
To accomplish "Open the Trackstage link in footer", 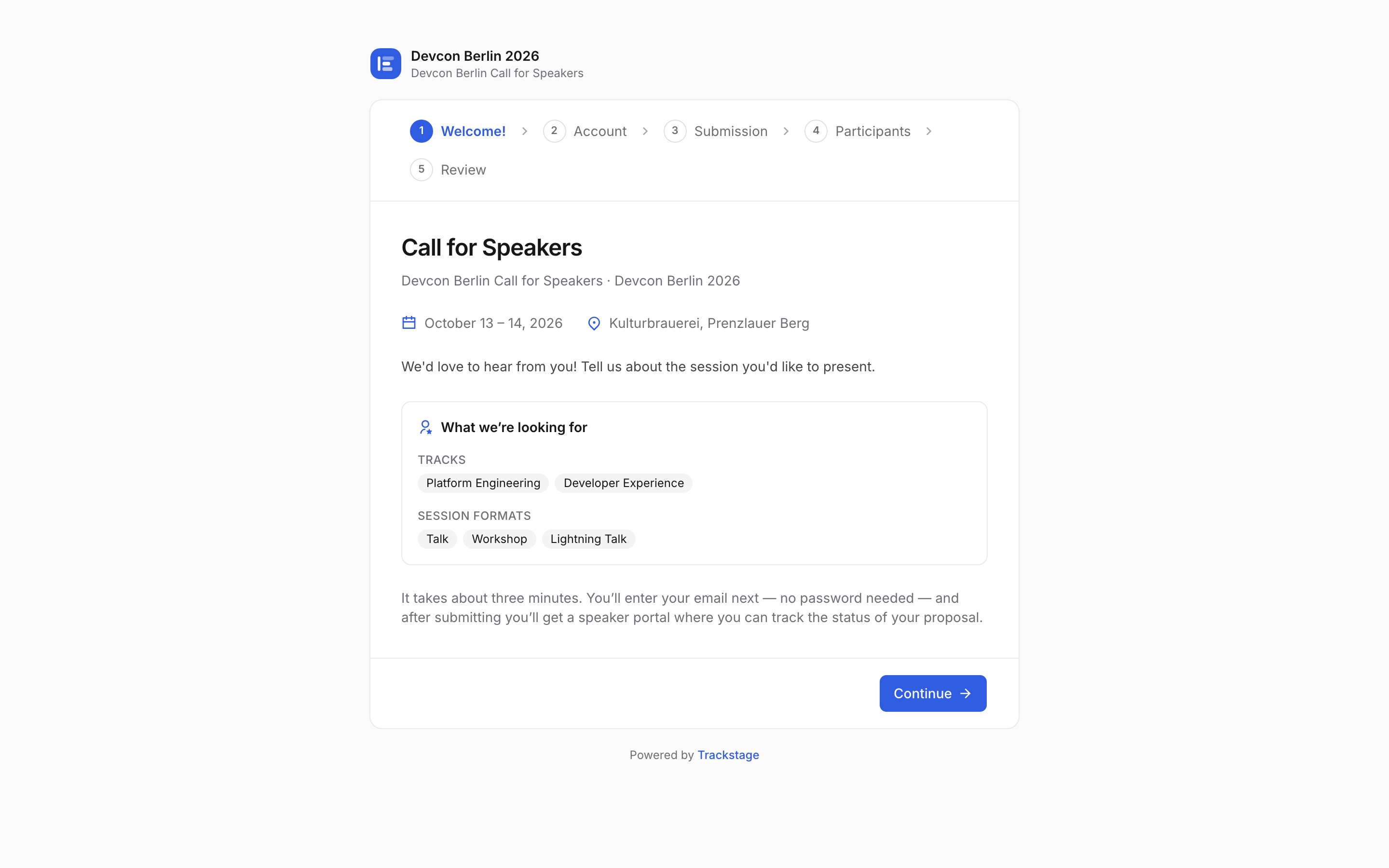I will pyautogui.click(x=728, y=755).
